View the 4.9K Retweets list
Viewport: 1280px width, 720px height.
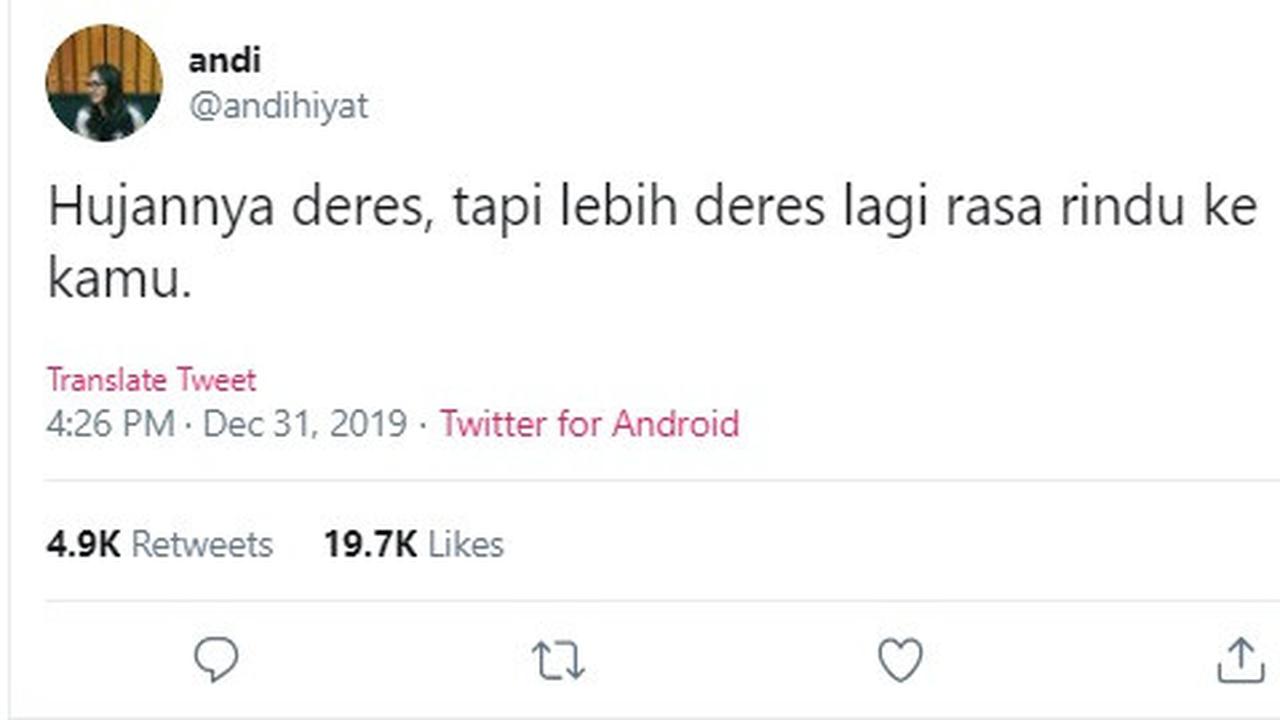[x=158, y=544]
